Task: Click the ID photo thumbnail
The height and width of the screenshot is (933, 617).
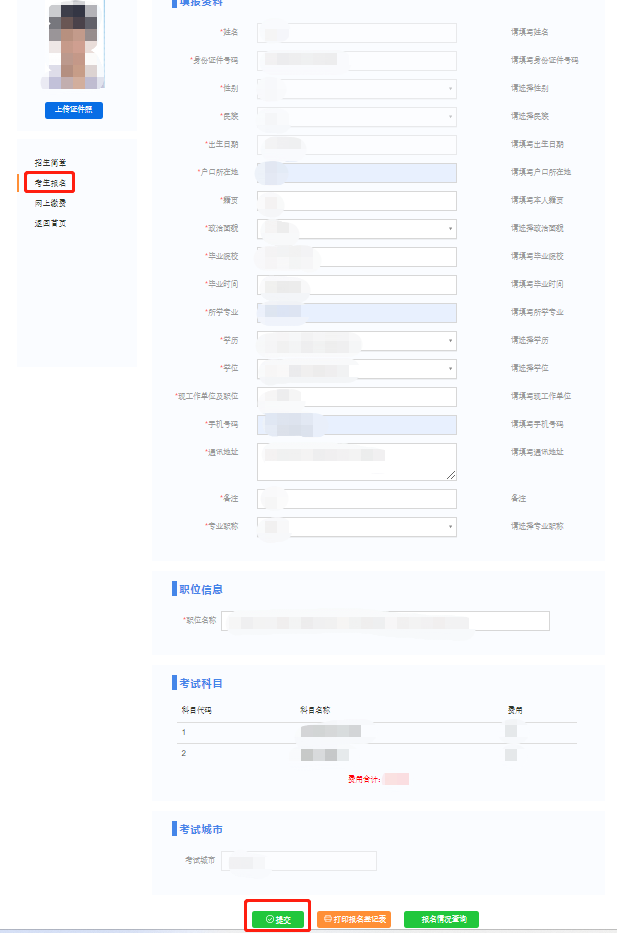Action: click(74, 44)
